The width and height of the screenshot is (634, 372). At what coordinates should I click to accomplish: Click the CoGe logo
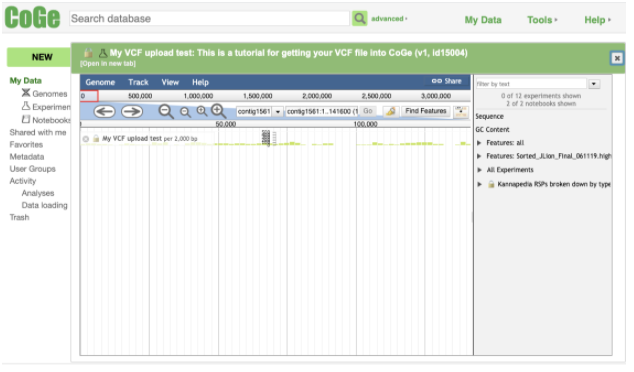coord(32,18)
